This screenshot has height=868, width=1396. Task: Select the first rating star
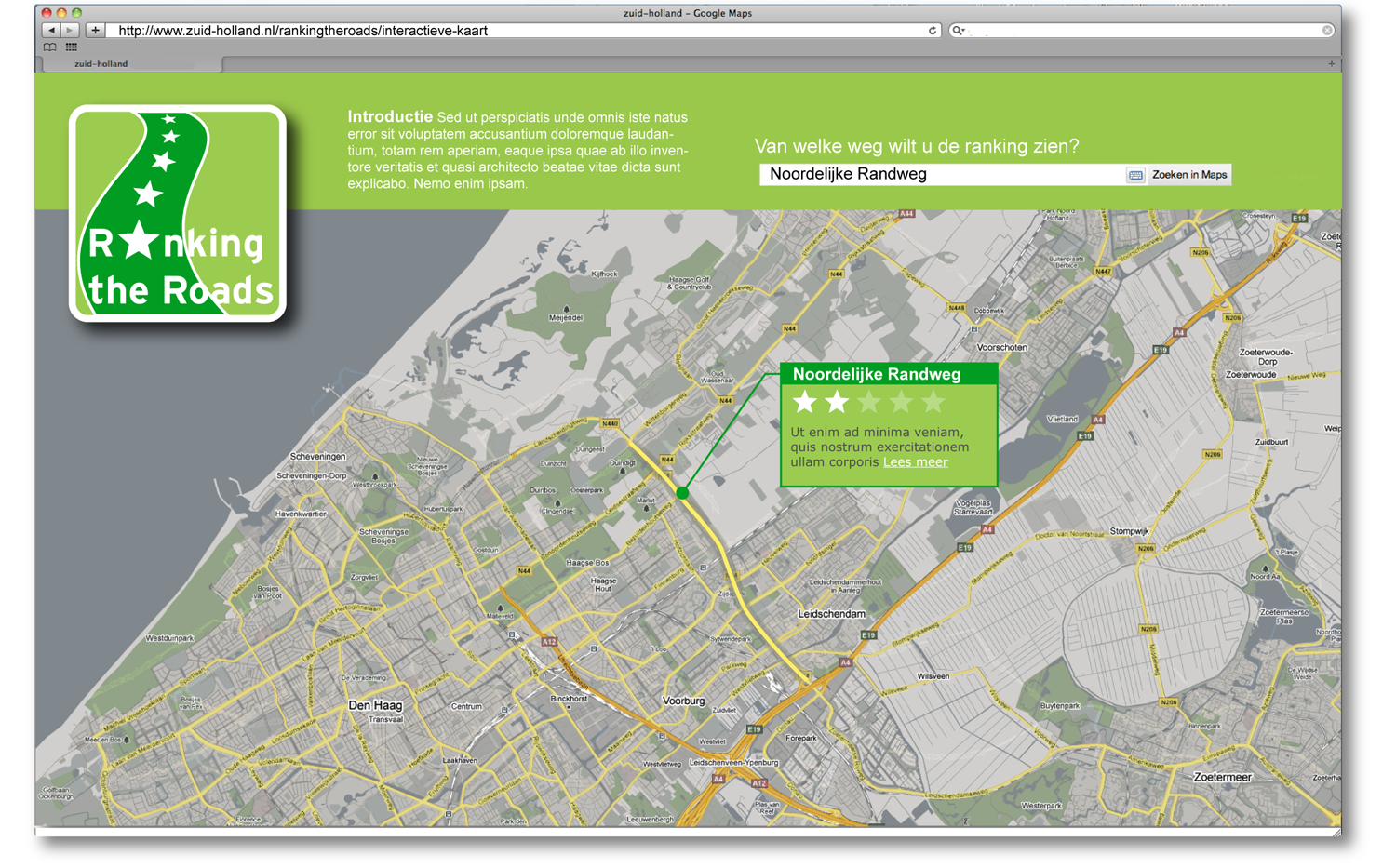[x=805, y=402]
